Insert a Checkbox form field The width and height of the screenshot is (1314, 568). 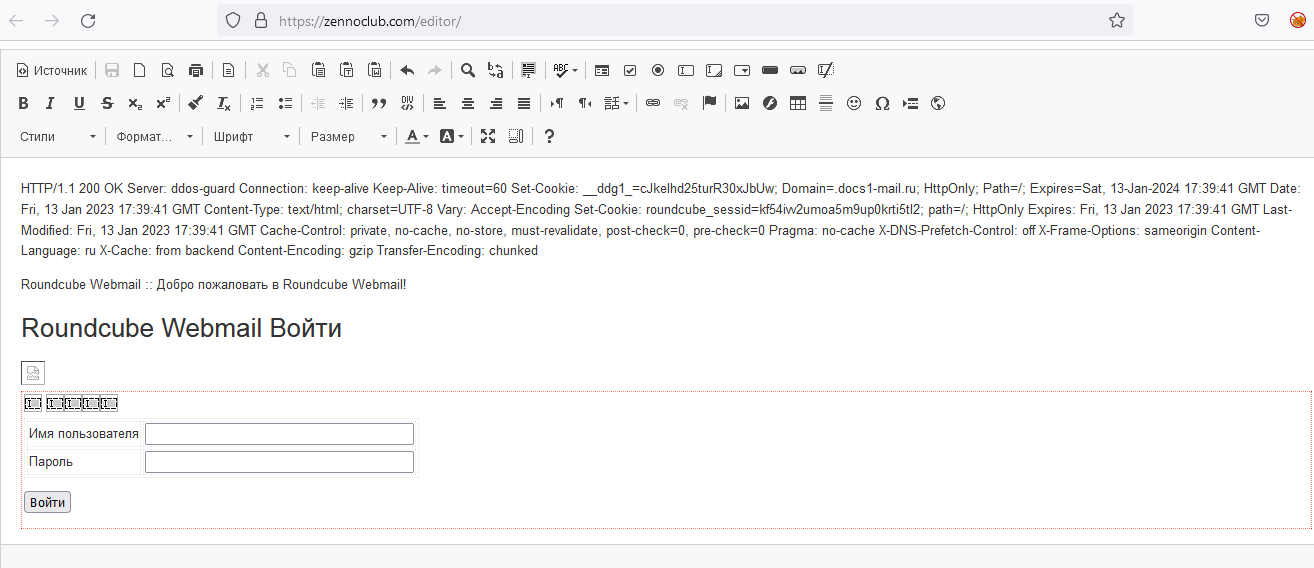pyautogui.click(x=630, y=70)
